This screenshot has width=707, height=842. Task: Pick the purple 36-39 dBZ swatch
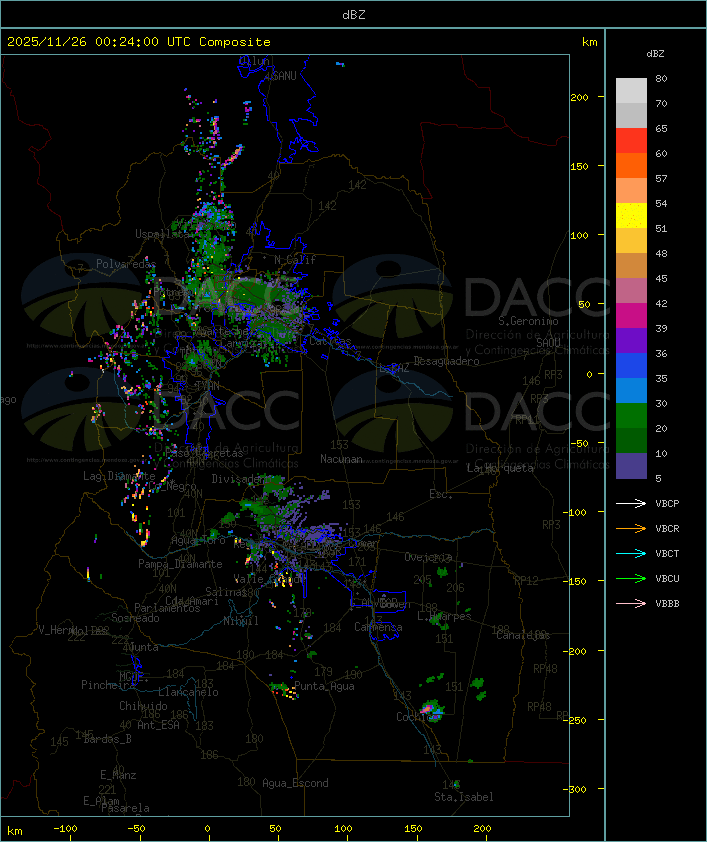631,340
